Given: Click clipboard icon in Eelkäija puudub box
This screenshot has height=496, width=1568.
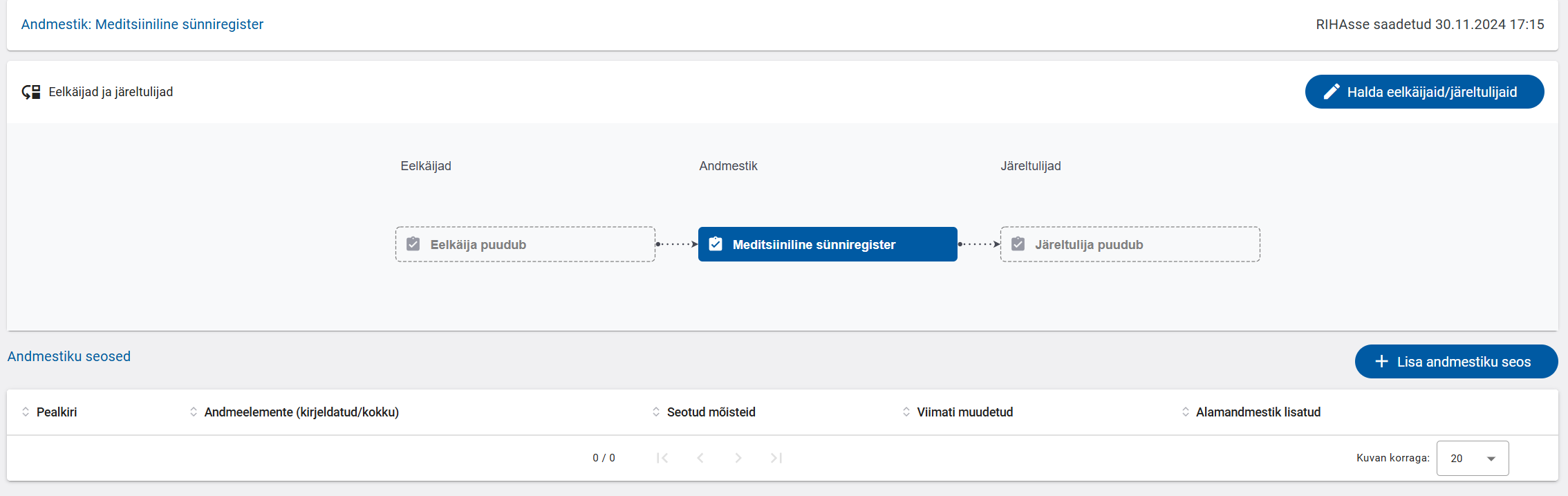Looking at the screenshot, I should coord(413,244).
